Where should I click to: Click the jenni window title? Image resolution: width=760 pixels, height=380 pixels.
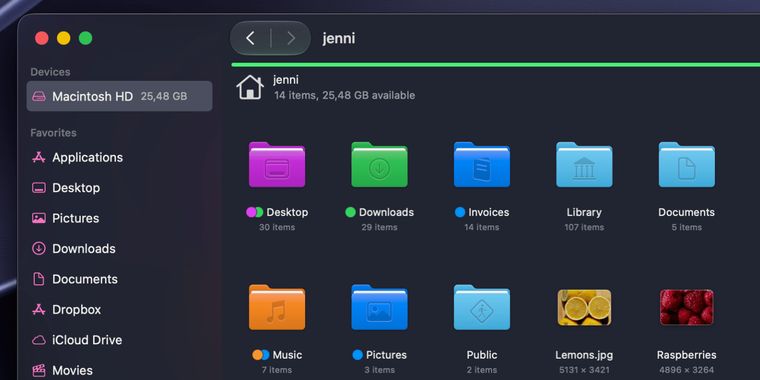[x=339, y=38]
